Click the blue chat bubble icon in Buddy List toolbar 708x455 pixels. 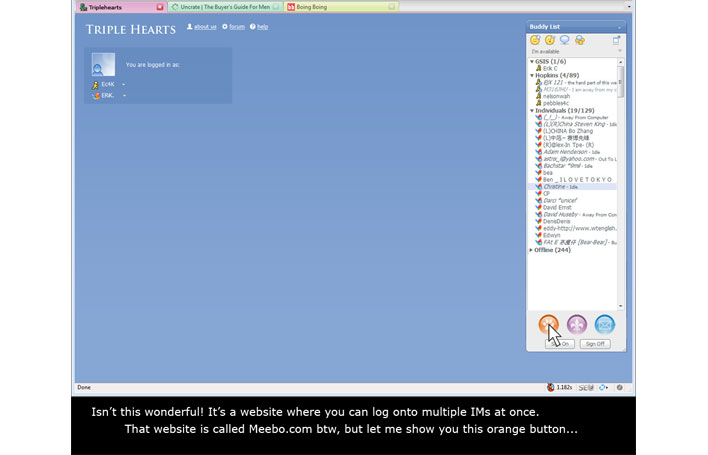pyautogui.click(x=564, y=40)
